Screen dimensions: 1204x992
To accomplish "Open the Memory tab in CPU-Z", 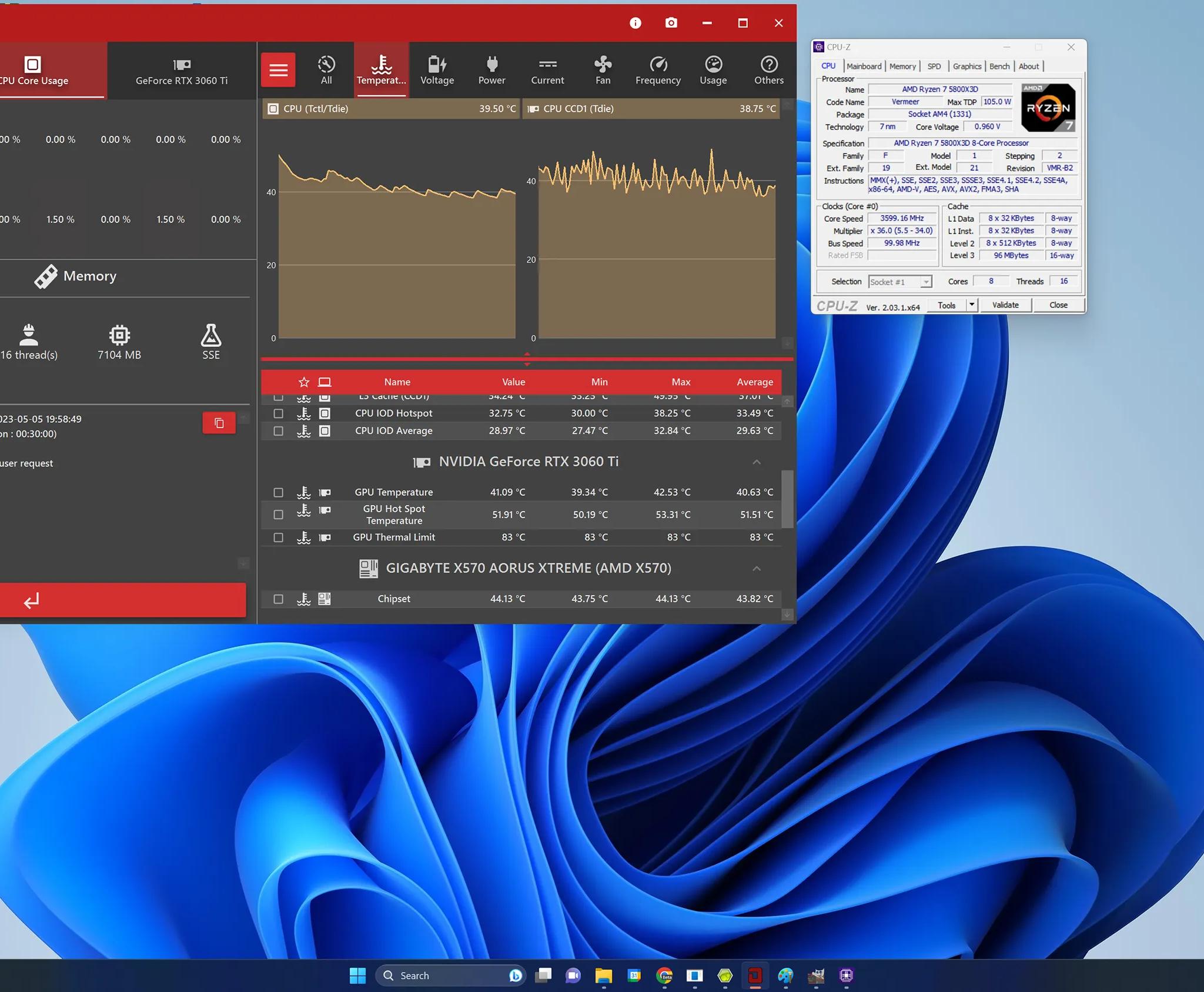I will click(x=902, y=66).
